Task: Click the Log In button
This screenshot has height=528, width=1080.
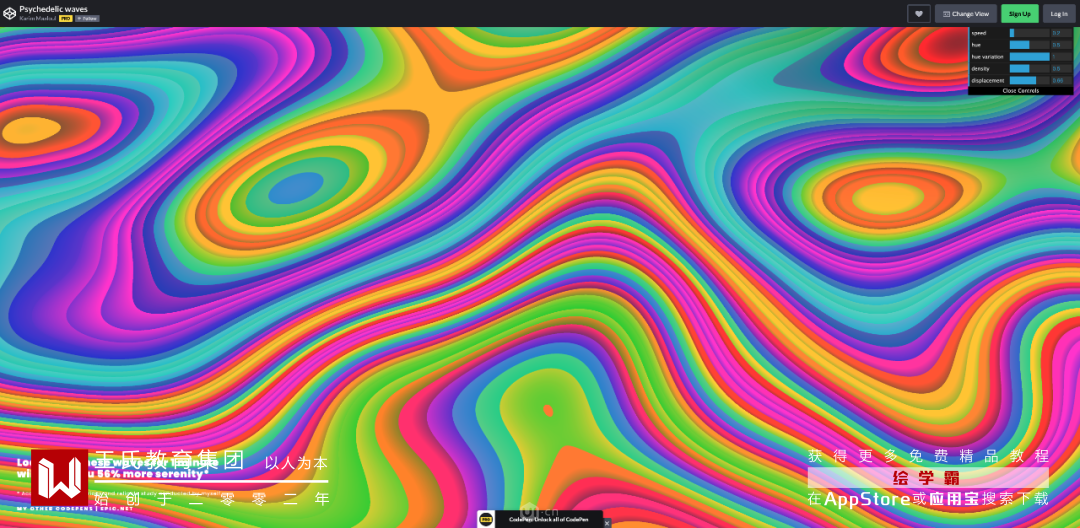Action: pos(1059,14)
